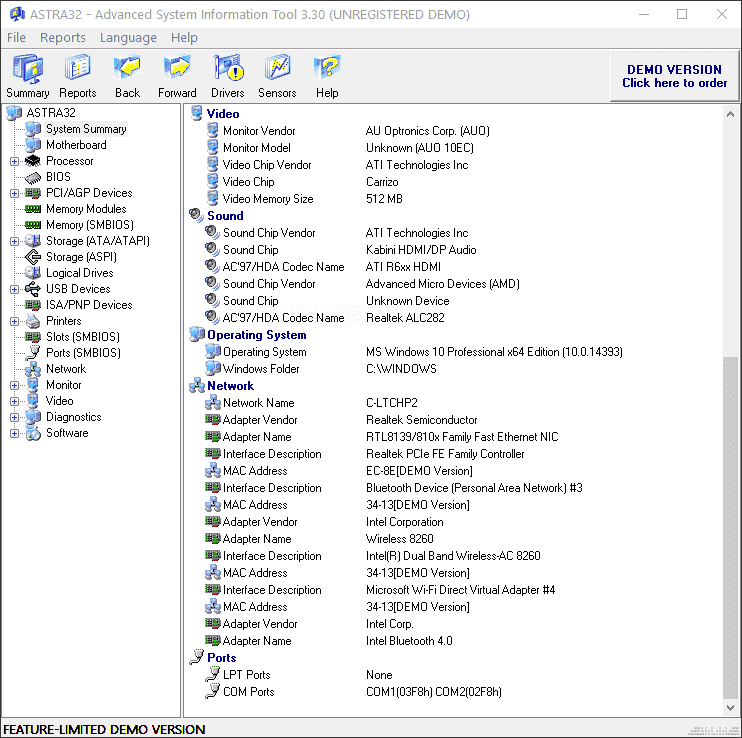Viewport: 742px width, 738px height.
Task: Select the Realtek ALC282 codec value
Action: tap(405, 318)
